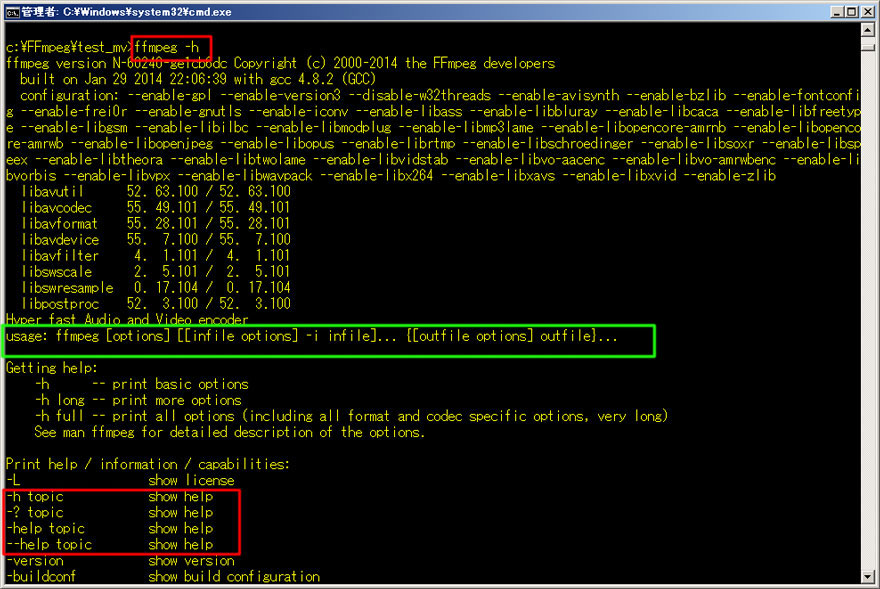880x589 pixels.
Task: Click the "--enable-libtheora" flag
Action: [x=99, y=160]
